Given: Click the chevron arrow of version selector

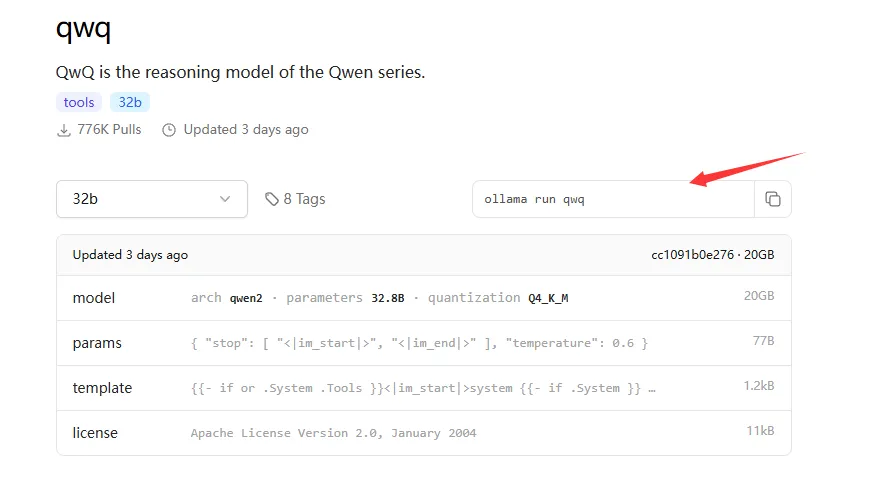Looking at the screenshot, I should [x=225, y=199].
